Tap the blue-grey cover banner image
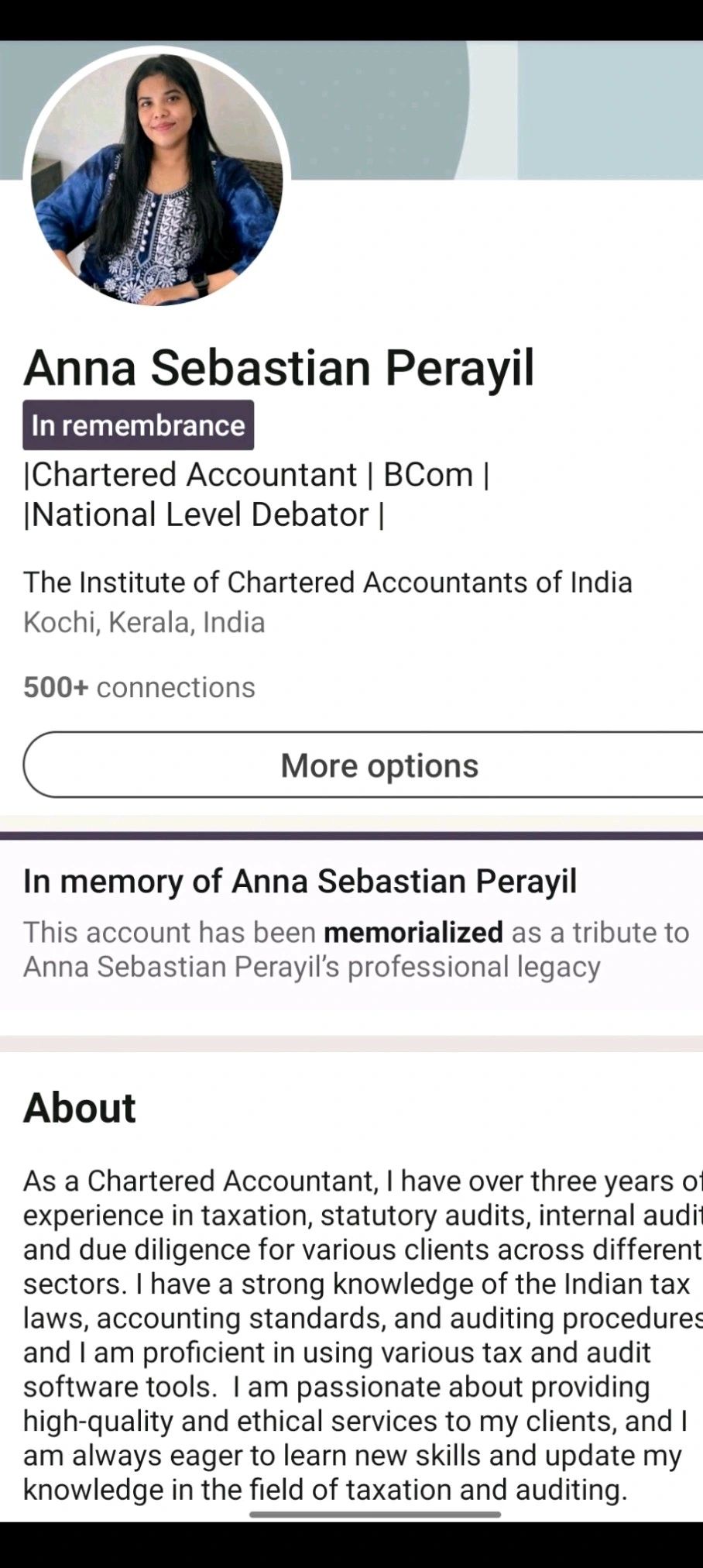The width and height of the screenshot is (703, 1568). tap(372, 108)
